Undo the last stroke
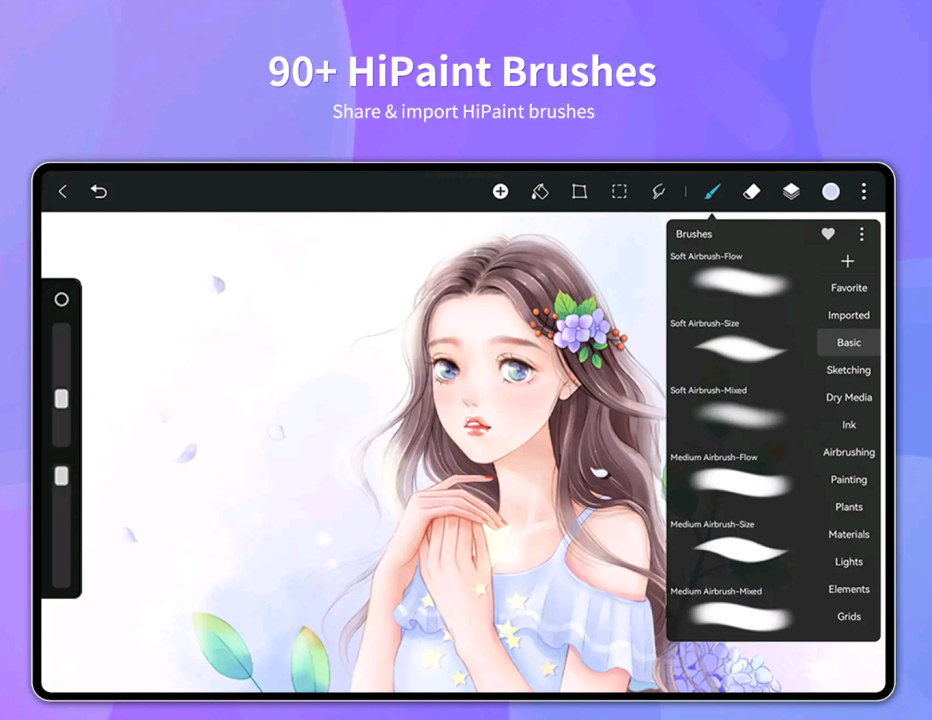The image size is (932, 720). [x=99, y=191]
